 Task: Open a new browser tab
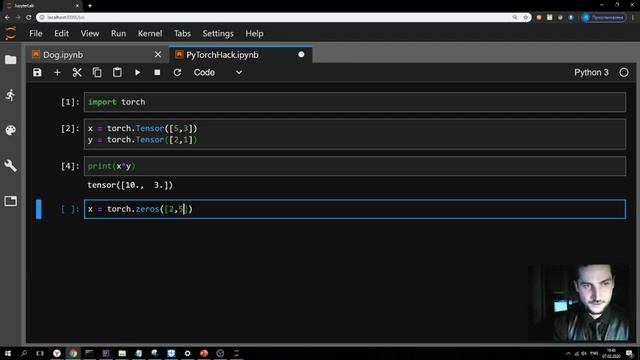[90, 6]
